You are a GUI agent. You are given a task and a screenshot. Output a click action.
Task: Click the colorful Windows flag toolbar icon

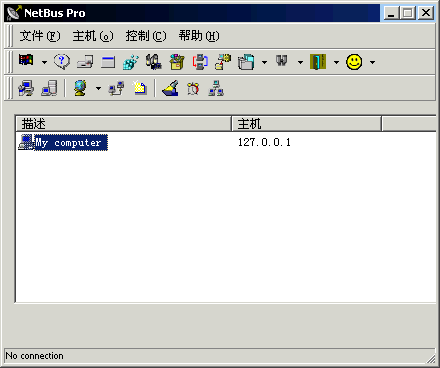click(26, 61)
